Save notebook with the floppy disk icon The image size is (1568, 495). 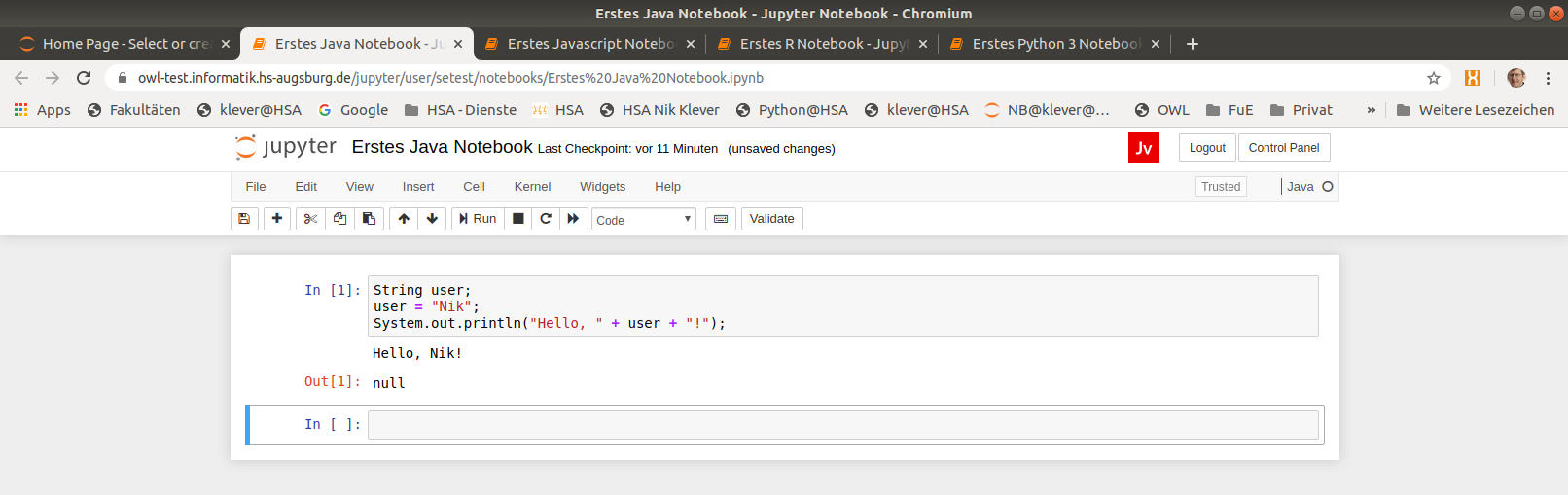tap(244, 219)
